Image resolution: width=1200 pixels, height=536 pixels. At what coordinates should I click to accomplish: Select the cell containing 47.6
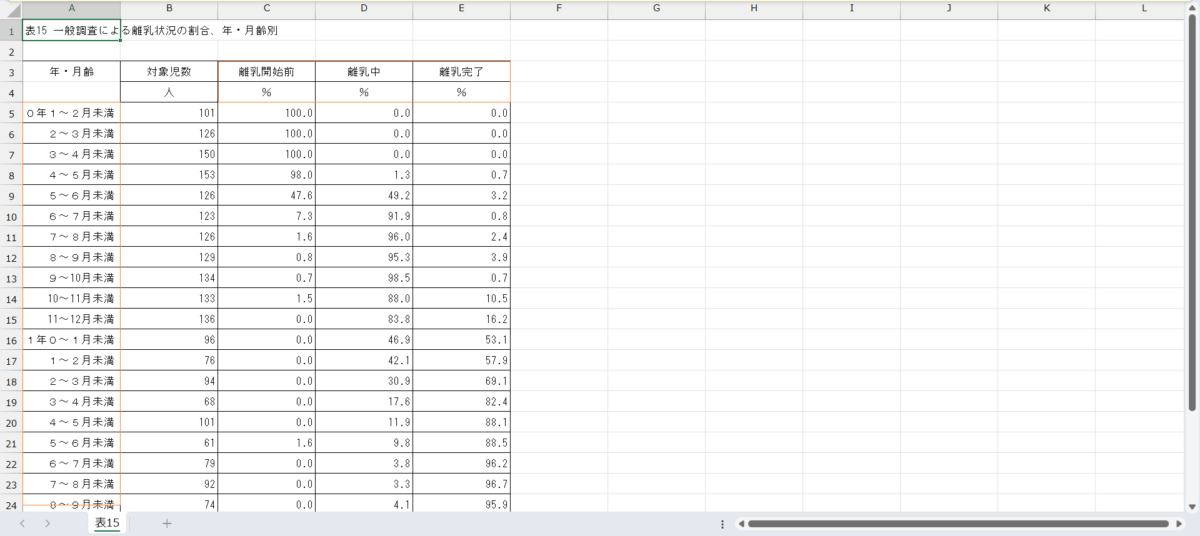(x=266, y=195)
